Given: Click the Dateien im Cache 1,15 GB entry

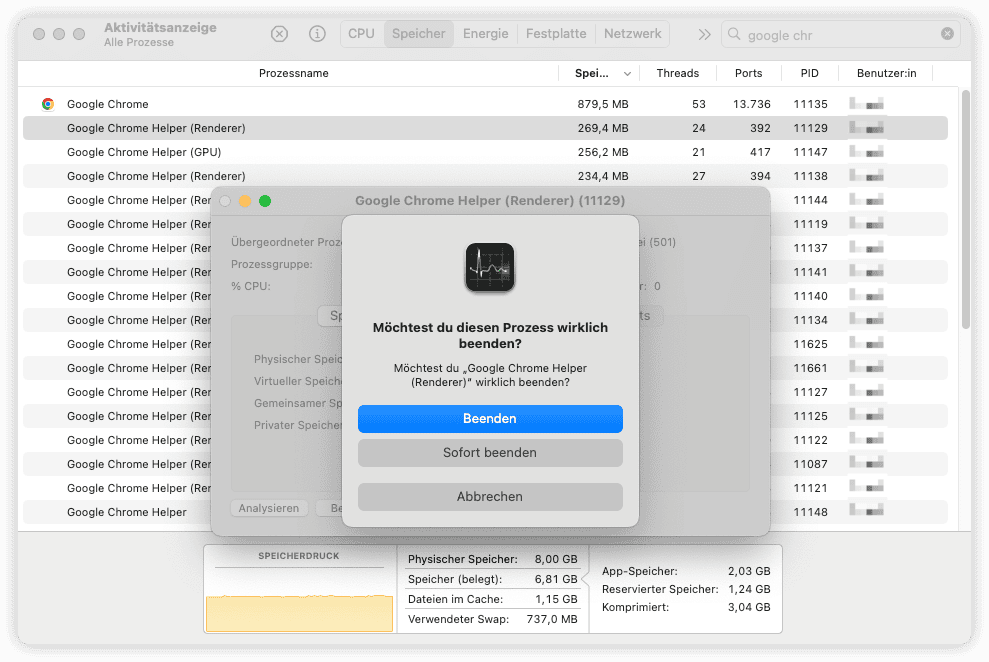Looking at the screenshot, I should tap(493, 600).
